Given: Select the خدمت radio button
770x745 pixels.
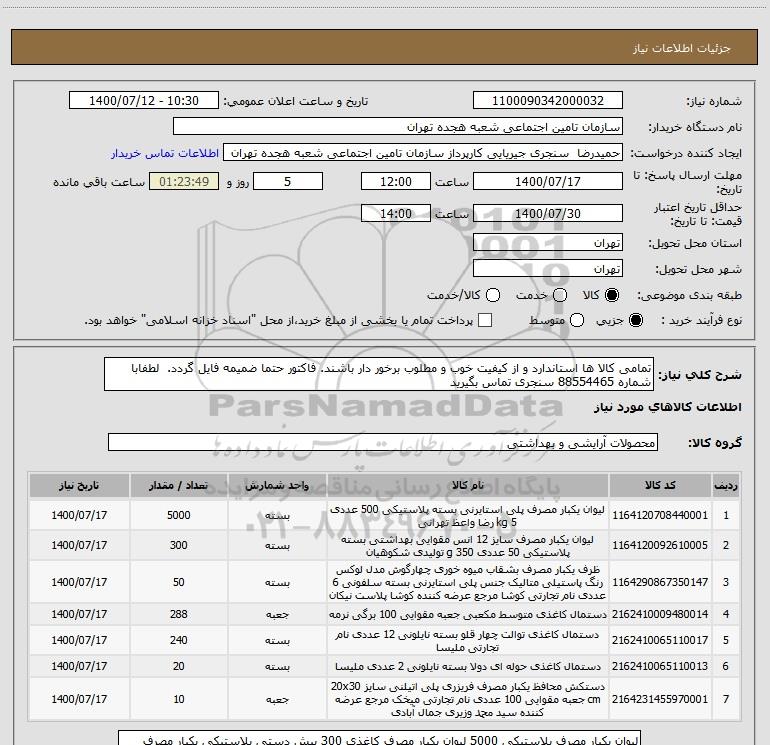Looking at the screenshot, I should (x=560, y=295).
